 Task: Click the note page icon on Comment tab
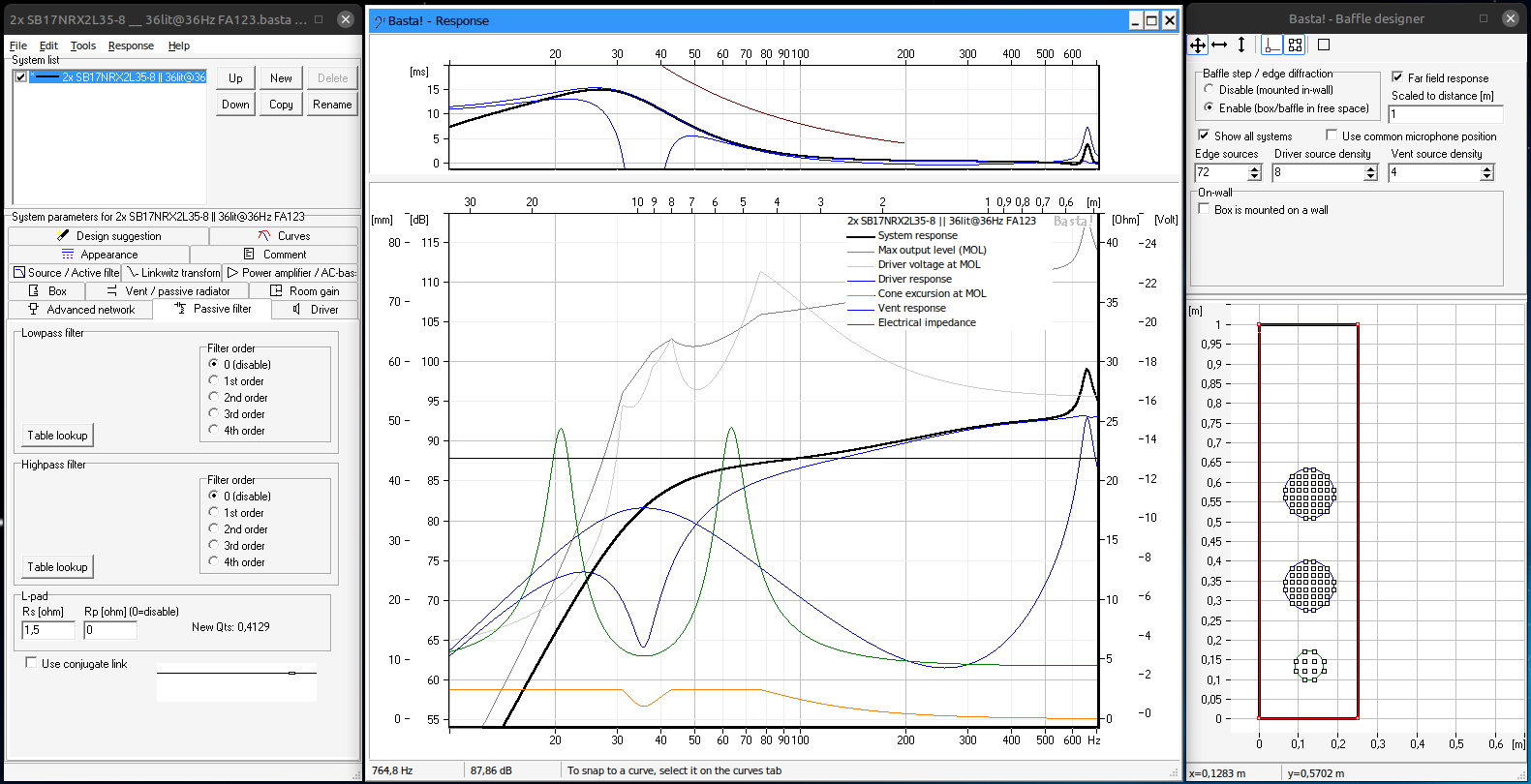[249, 254]
